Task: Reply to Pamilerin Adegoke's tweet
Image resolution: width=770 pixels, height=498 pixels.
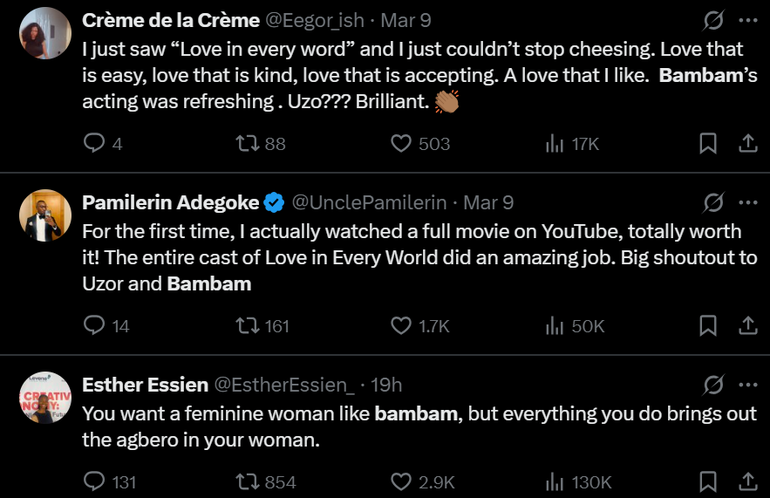Action: point(94,326)
